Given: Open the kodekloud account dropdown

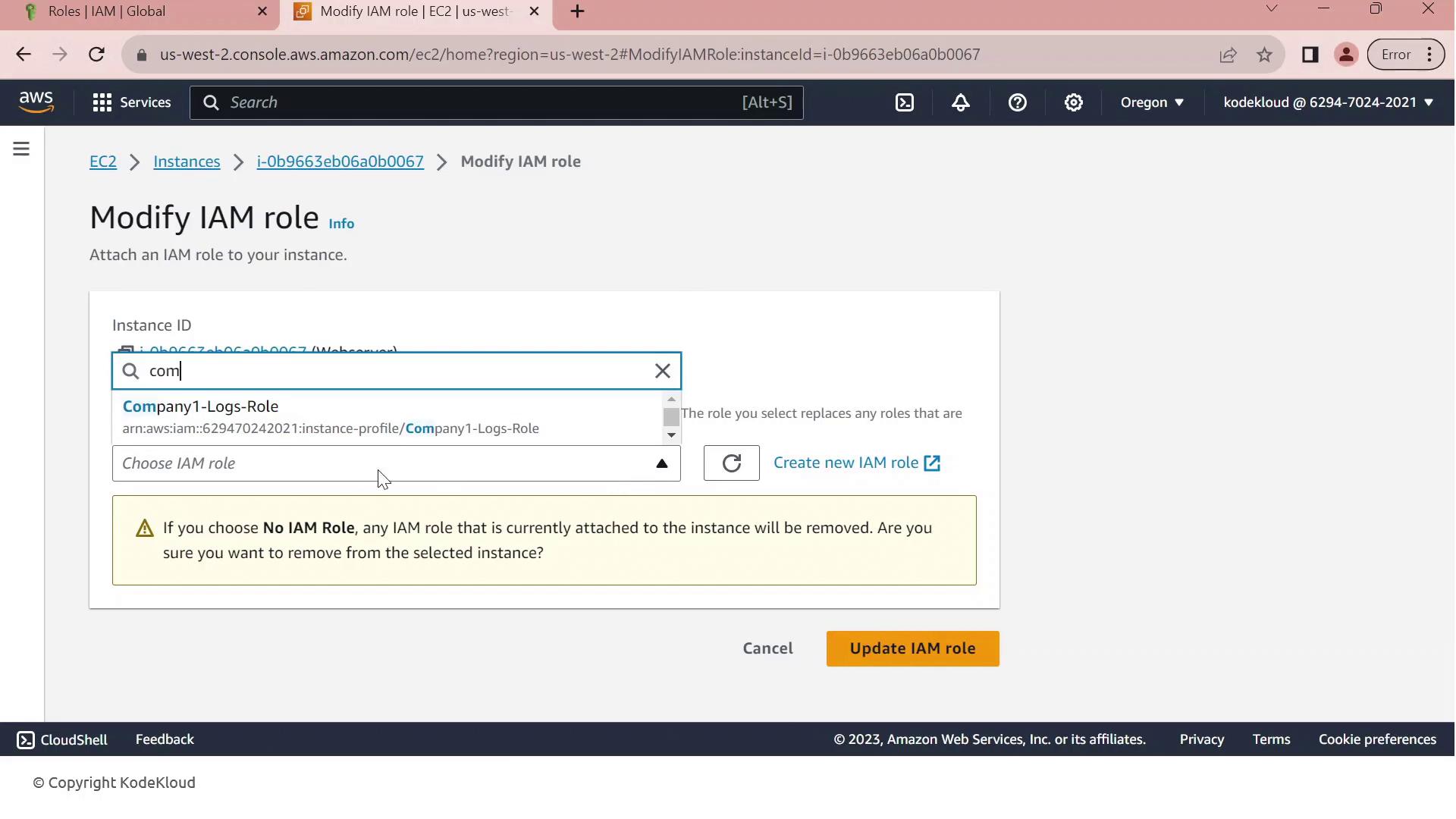Looking at the screenshot, I should click(1328, 102).
